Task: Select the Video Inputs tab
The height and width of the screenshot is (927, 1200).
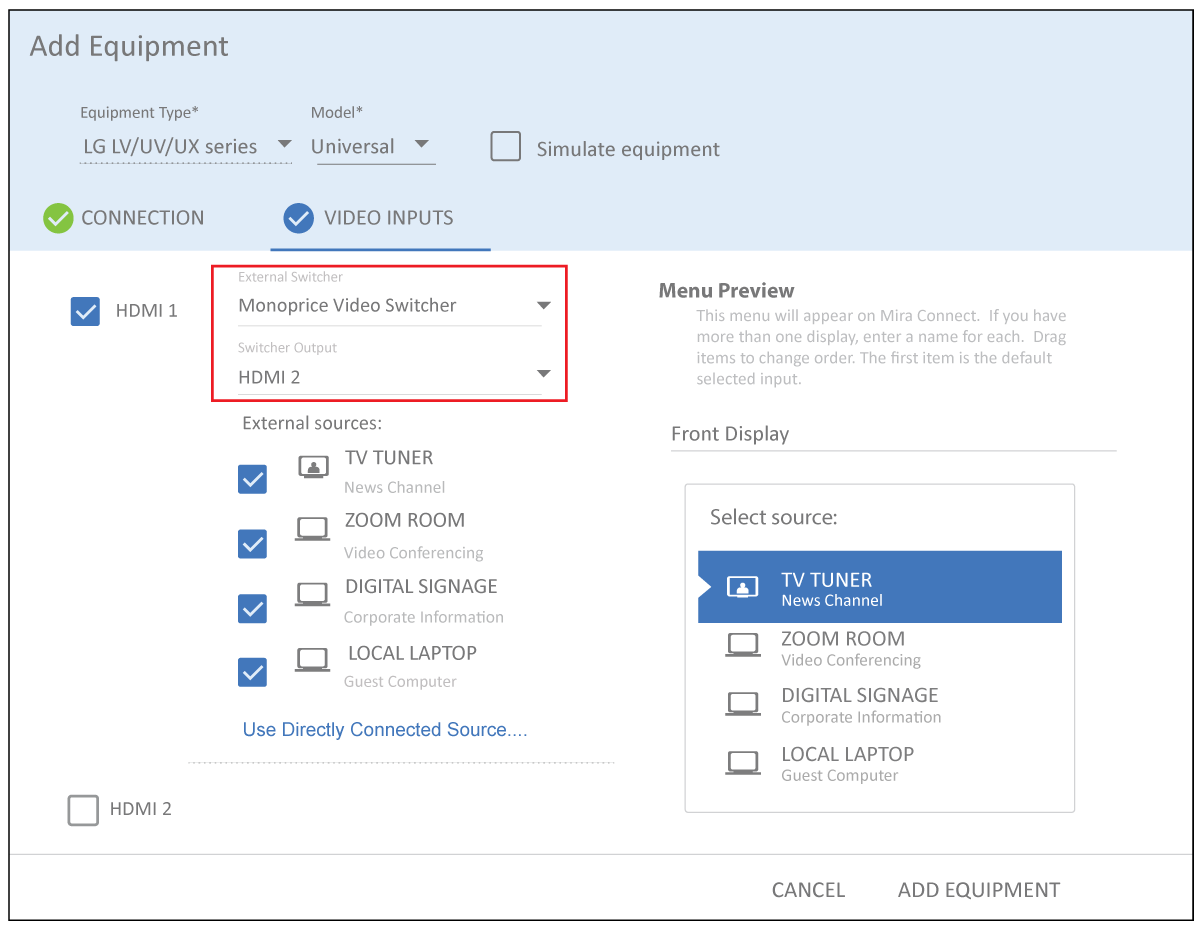Action: 369,218
